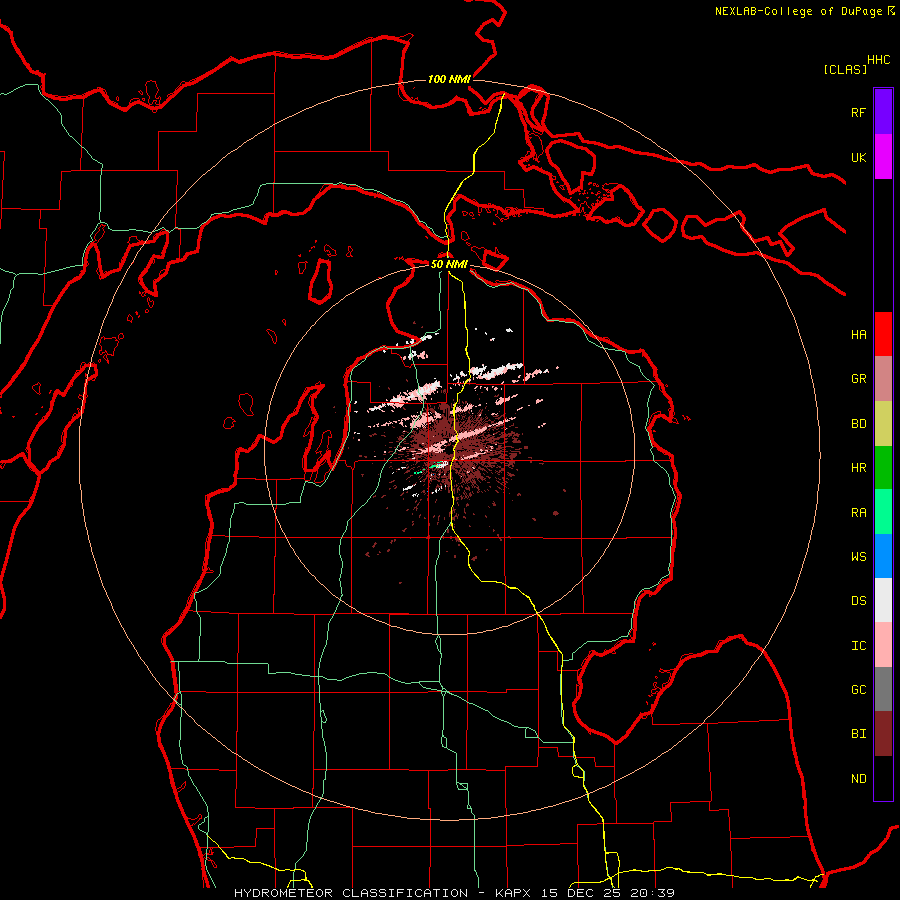Select the GR legend color block
900x900 pixels.
(883, 379)
